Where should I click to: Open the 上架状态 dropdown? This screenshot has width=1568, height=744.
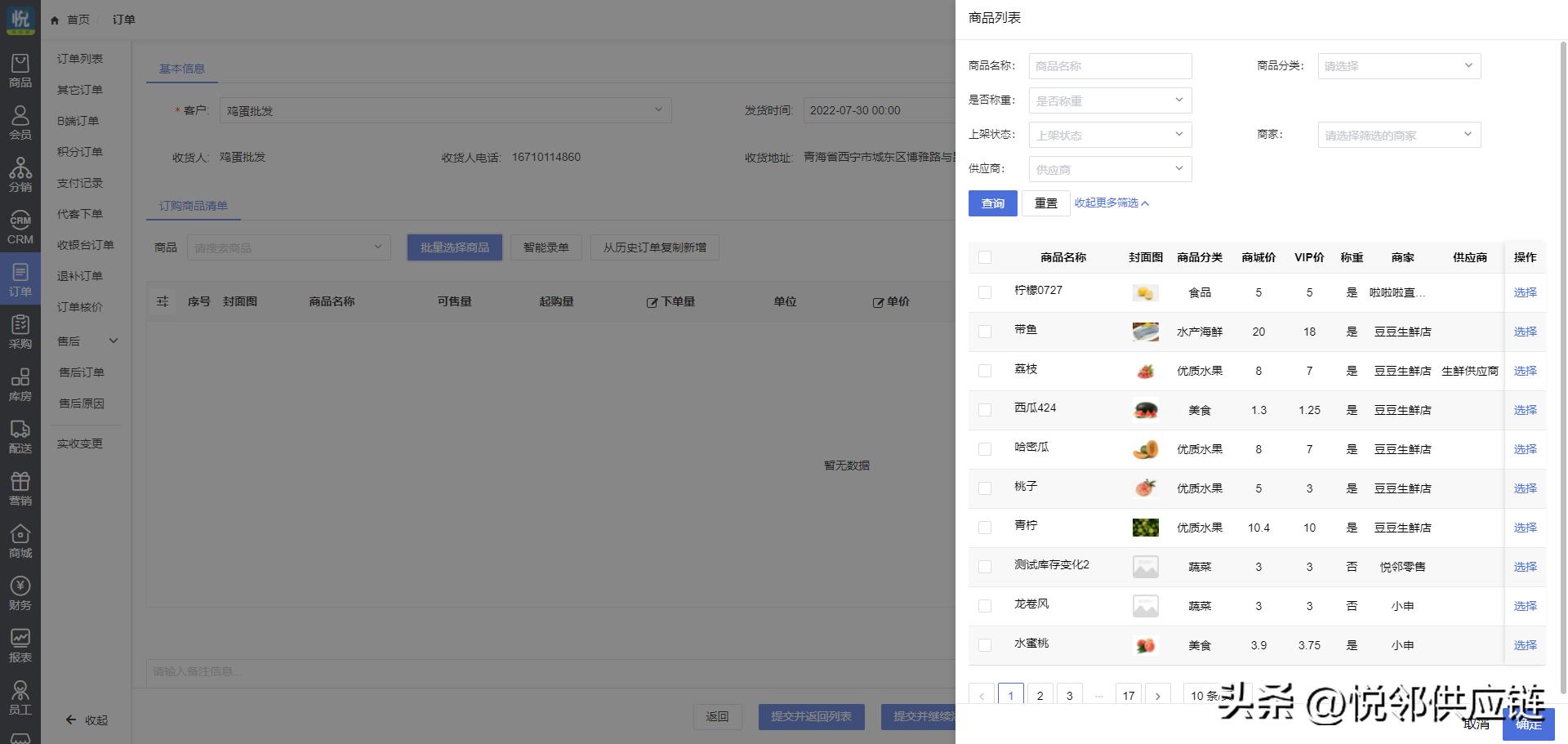(1109, 134)
